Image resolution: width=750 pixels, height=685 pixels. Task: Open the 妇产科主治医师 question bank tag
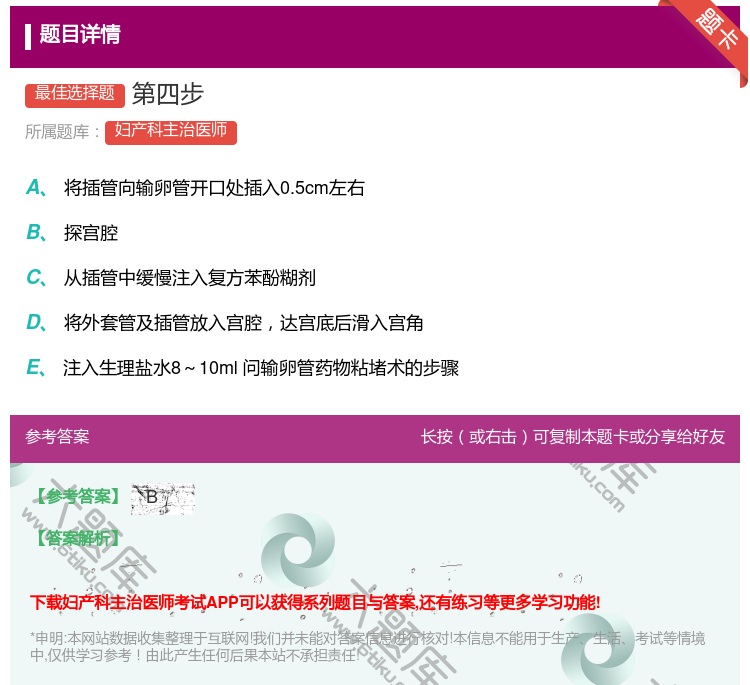pyautogui.click(x=171, y=132)
